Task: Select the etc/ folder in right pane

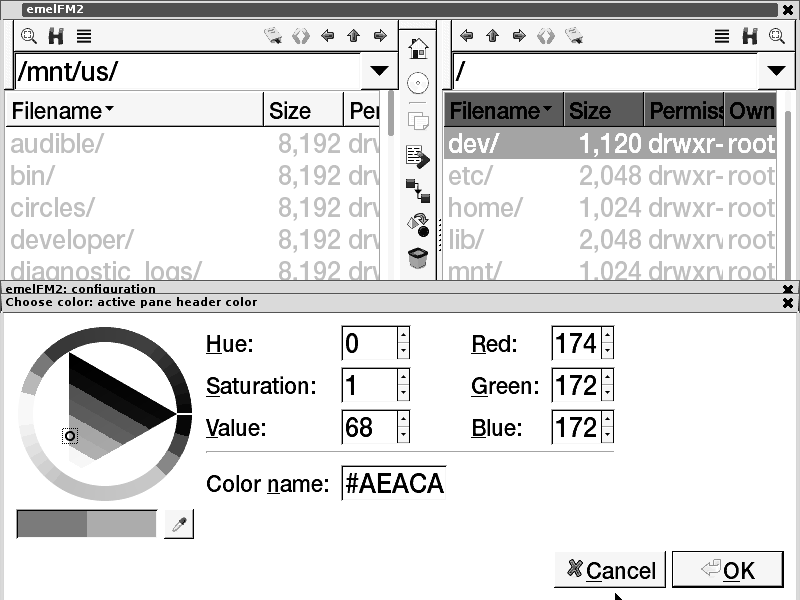Action: [610, 176]
